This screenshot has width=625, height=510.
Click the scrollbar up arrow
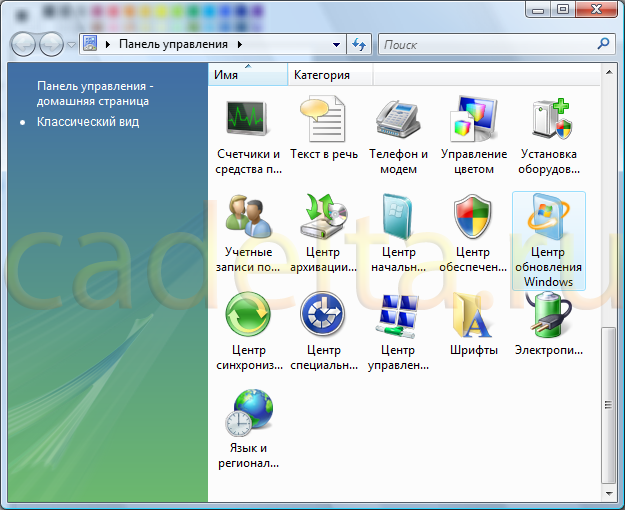pyautogui.click(x=609, y=73)
